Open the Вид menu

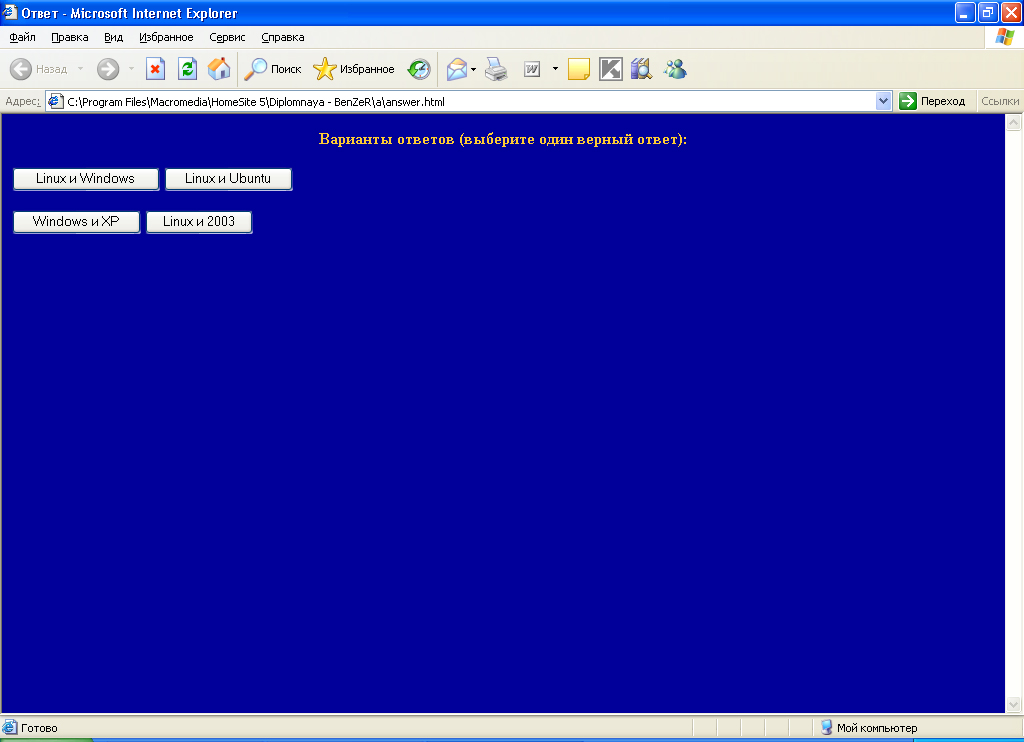tap(114, 37)
